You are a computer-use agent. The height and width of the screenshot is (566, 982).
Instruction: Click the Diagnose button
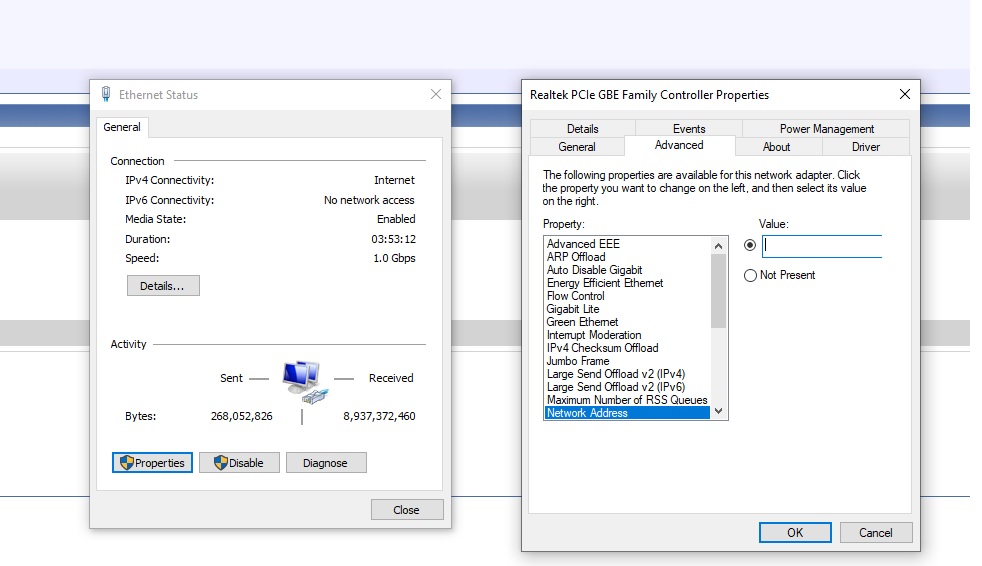pyautogui.click(x=326, y=463)
